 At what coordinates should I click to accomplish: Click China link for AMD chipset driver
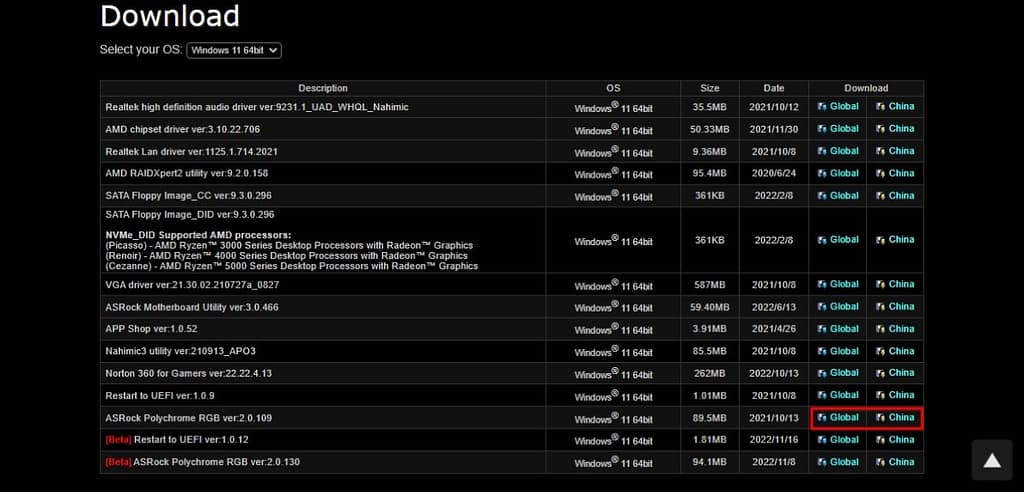click(895, 129)
